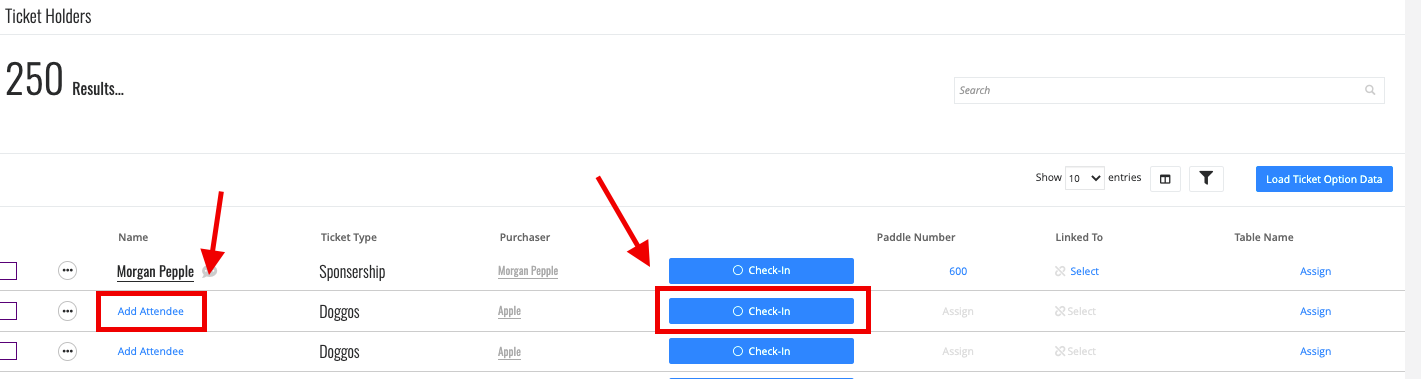Image resolution: width=1421 pixels, height=379 pixels.
Task: Open the ellipsis menu for Morgan Pepple
Action: (x=68, y=271)
